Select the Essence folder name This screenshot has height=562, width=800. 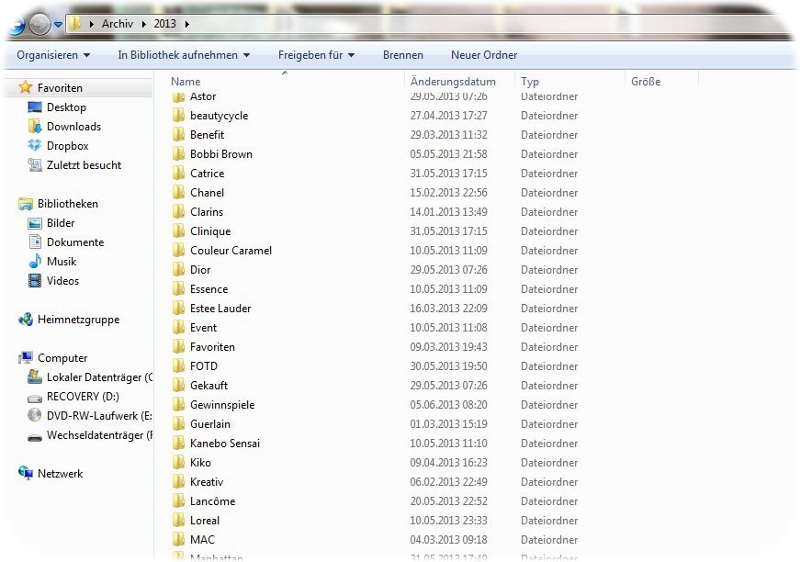(209, 289)
